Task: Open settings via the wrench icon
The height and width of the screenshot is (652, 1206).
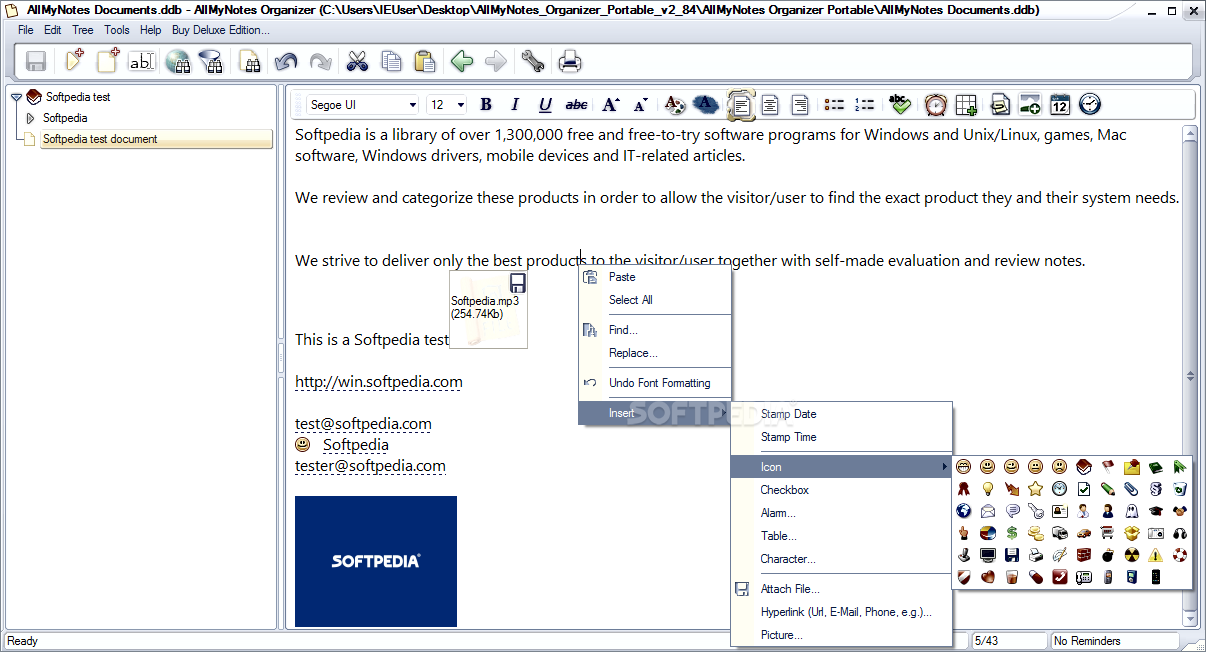Action: tap(532, 62)
